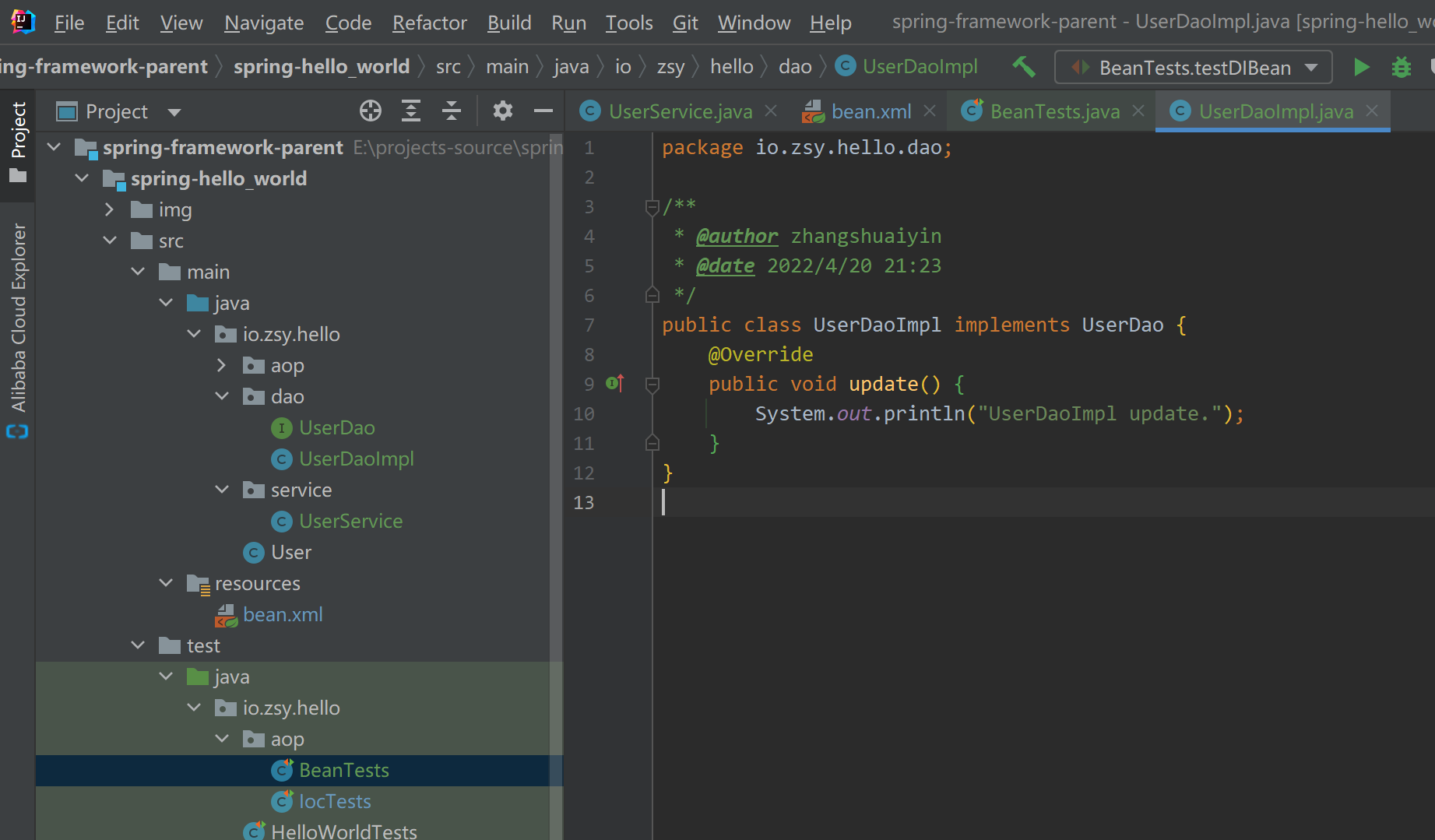
Task: Click the @Override annotation on line 8
Action: pyautogui.click(x=761, y=354)
